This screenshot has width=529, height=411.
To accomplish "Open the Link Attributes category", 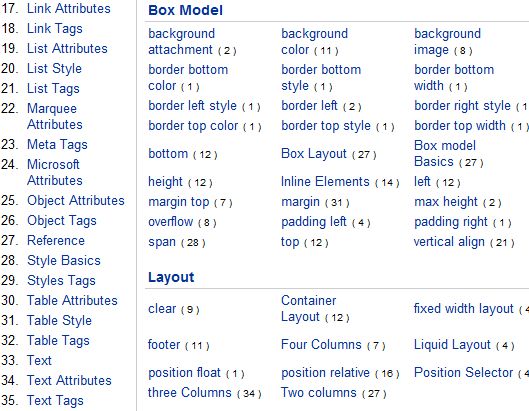I will coord(68,8).
